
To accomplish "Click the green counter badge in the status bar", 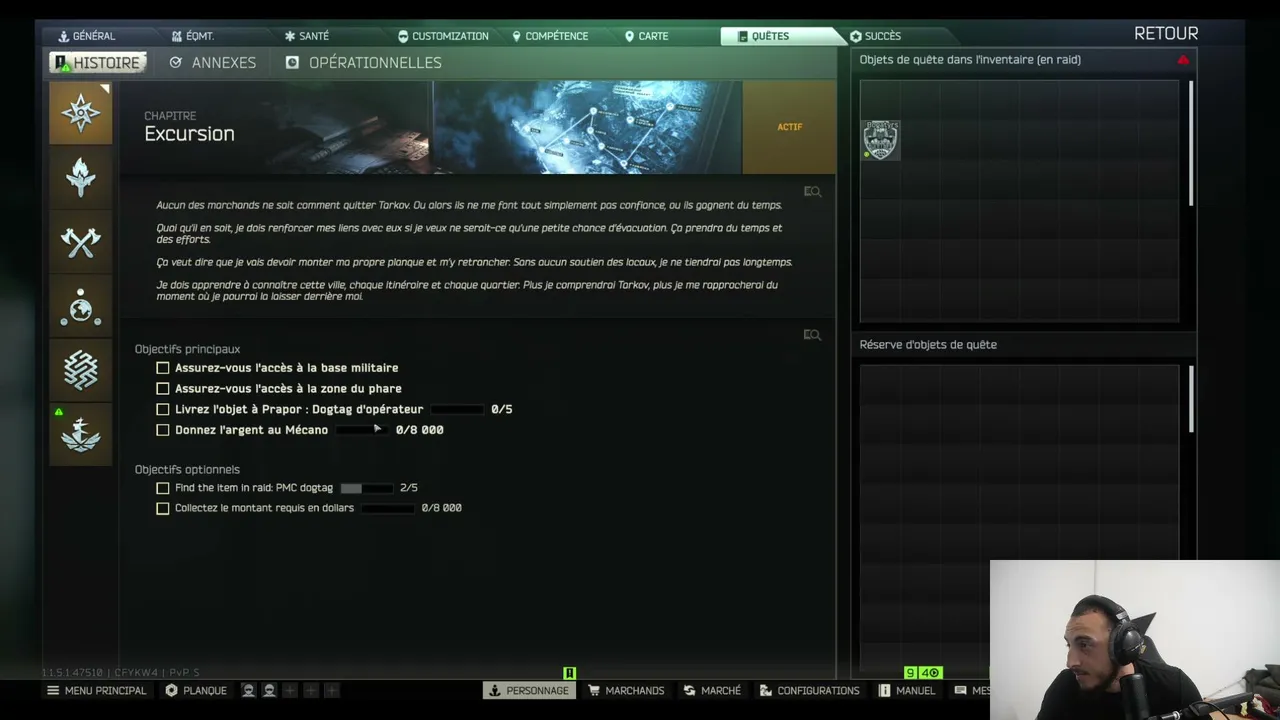I will (923, 673).
